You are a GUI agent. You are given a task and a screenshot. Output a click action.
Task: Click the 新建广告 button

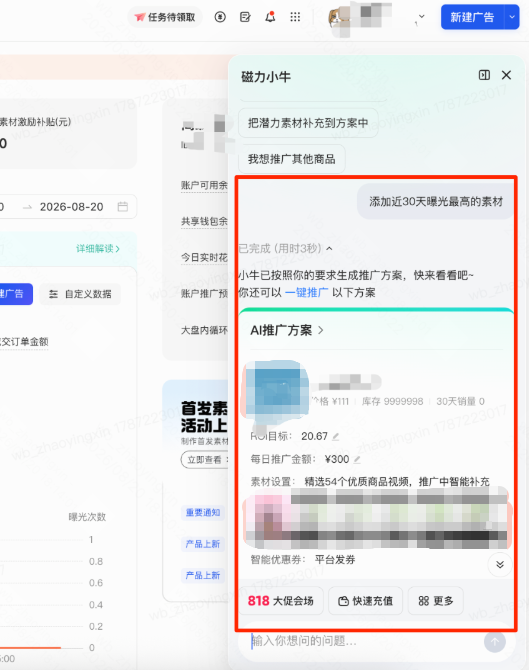click(472, 17)
